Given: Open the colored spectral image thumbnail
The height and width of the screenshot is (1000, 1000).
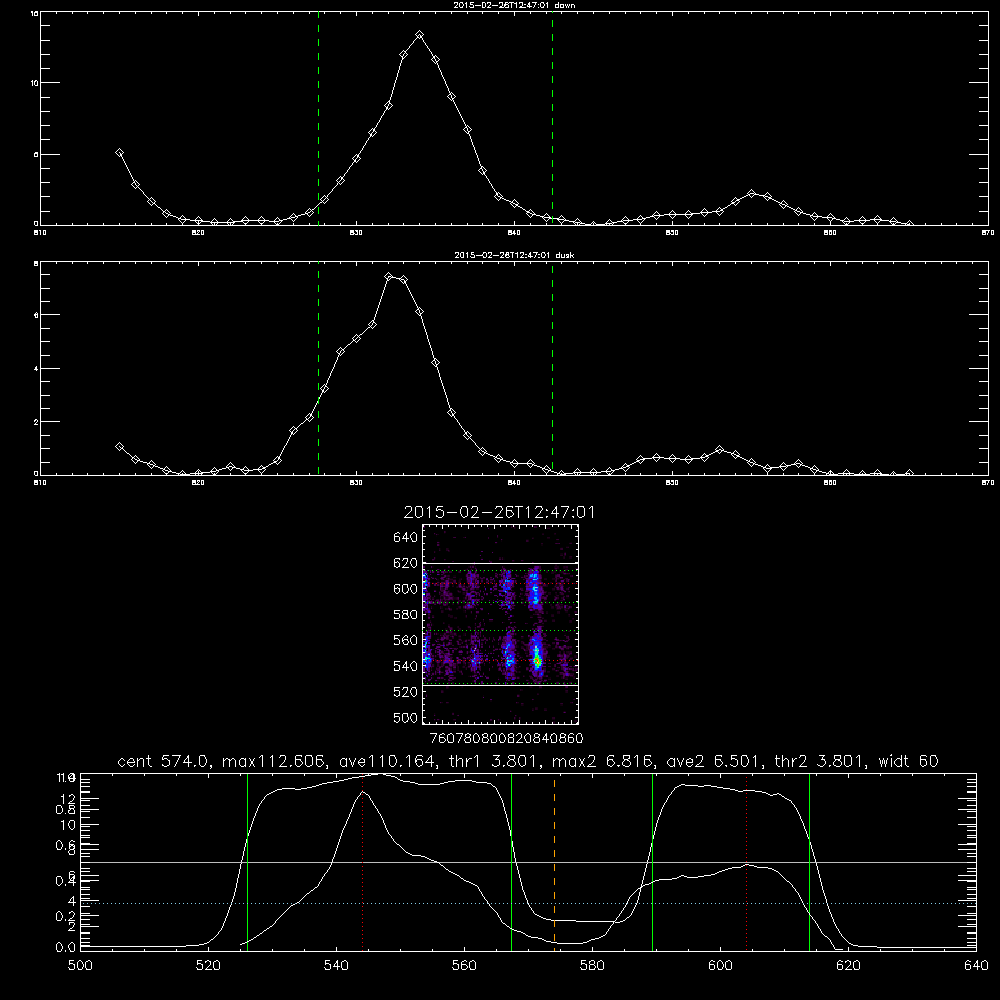Looking at the screenshot, I should point(501,624).
